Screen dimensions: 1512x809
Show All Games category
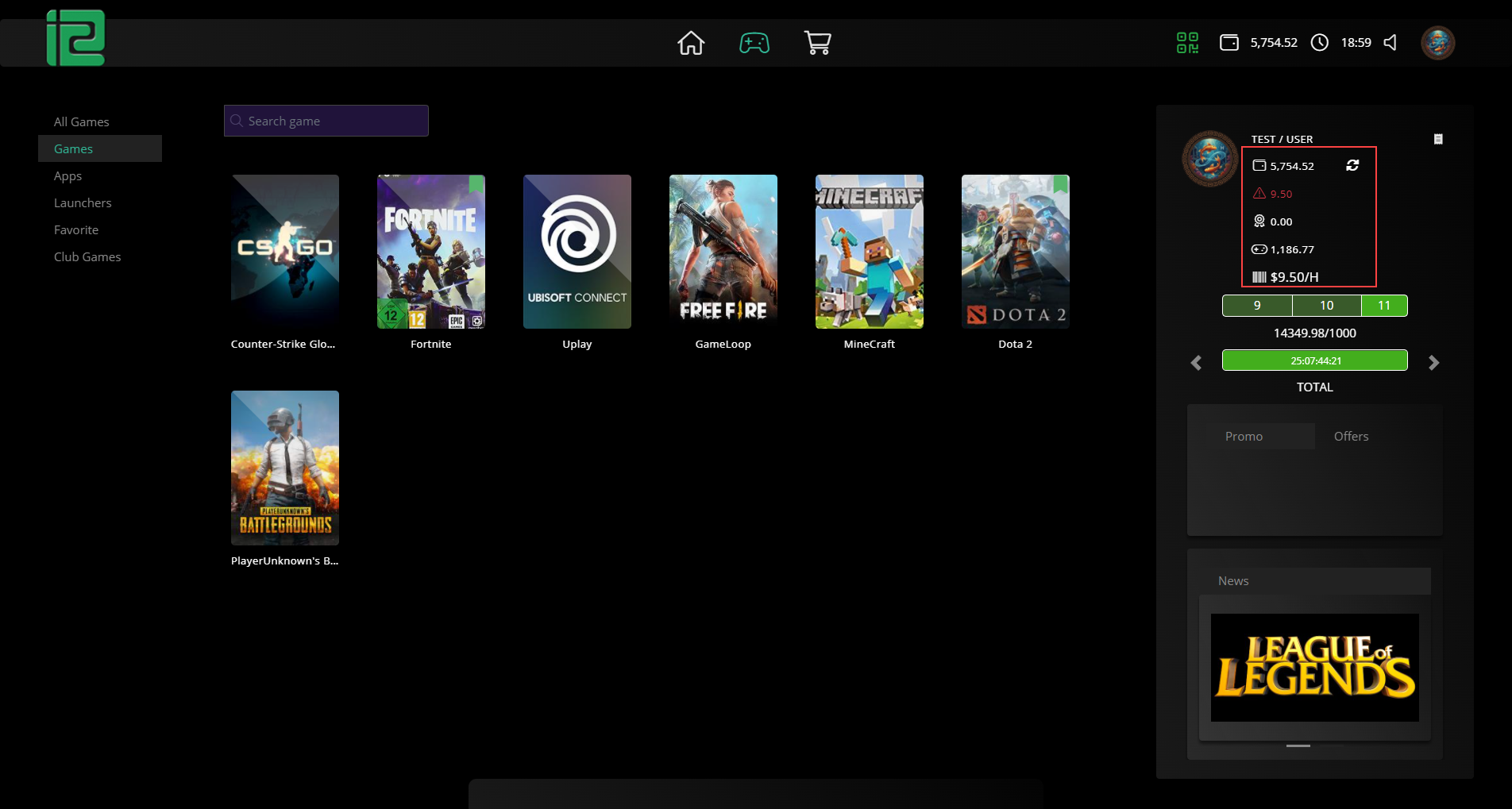click(x=82, y=121)
